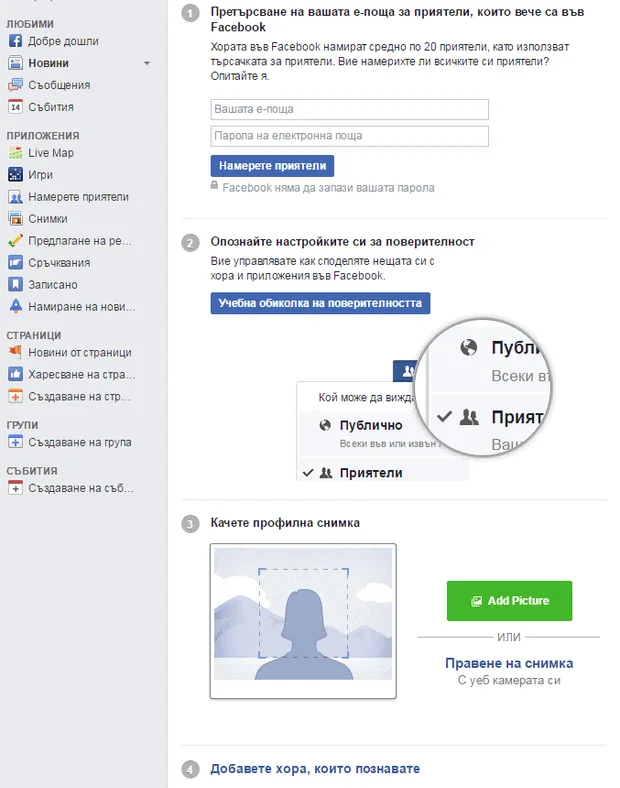
Task: Click the Live Map app icon
Action: [x=16, y=153]
